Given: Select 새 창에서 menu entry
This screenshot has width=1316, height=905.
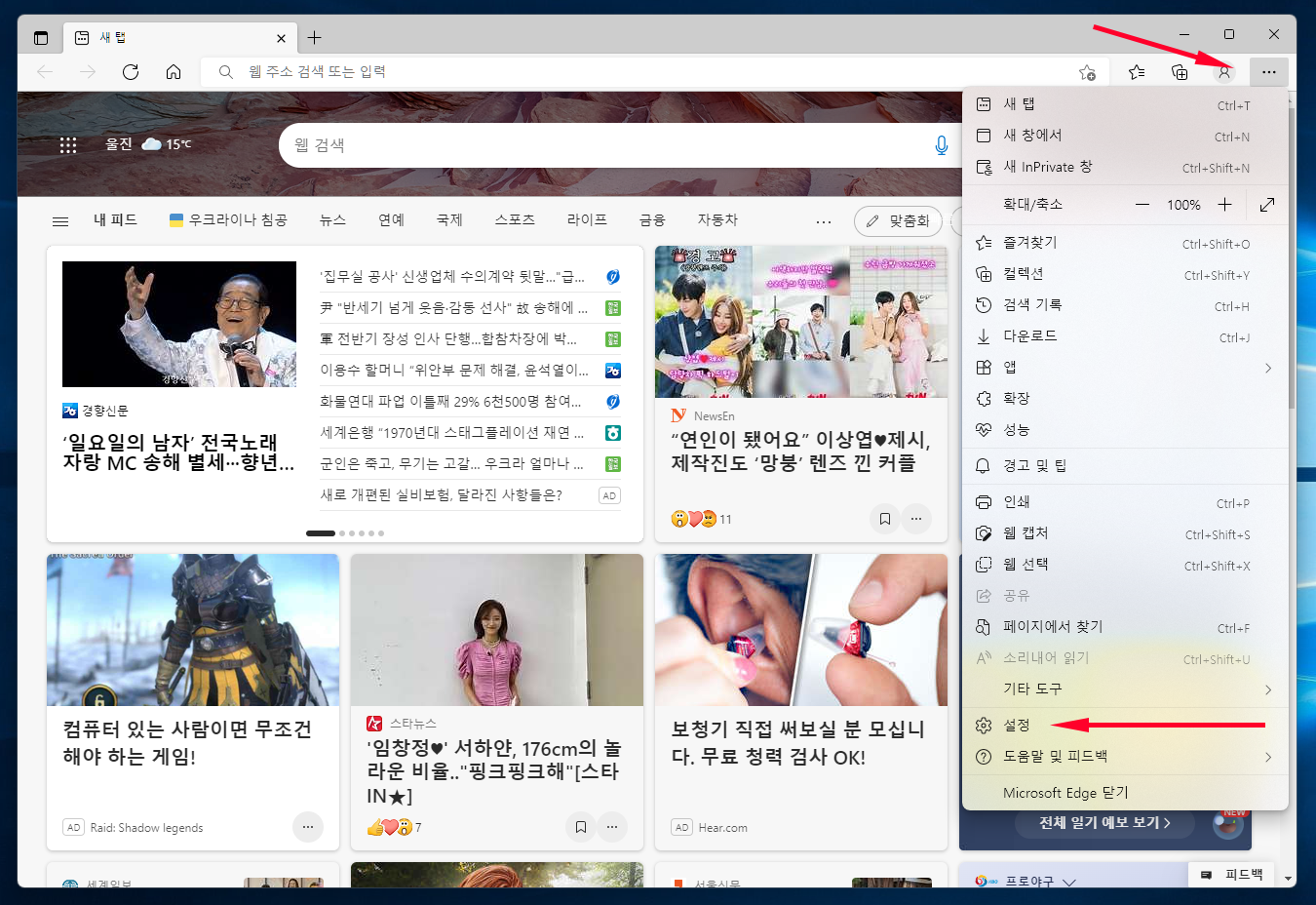Looking at the screenshot, I should (1125, 136).
